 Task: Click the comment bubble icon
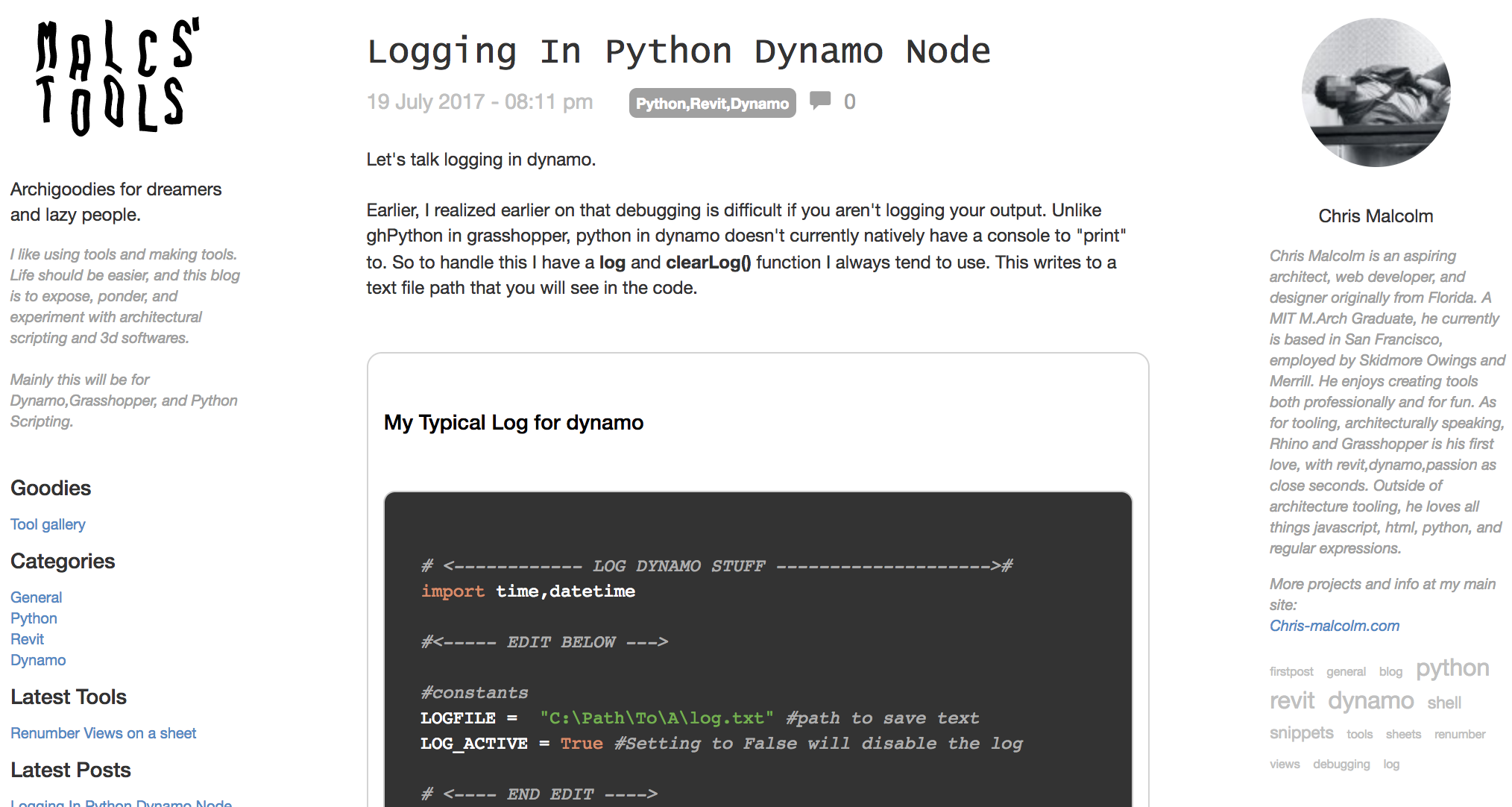[820, 101]
